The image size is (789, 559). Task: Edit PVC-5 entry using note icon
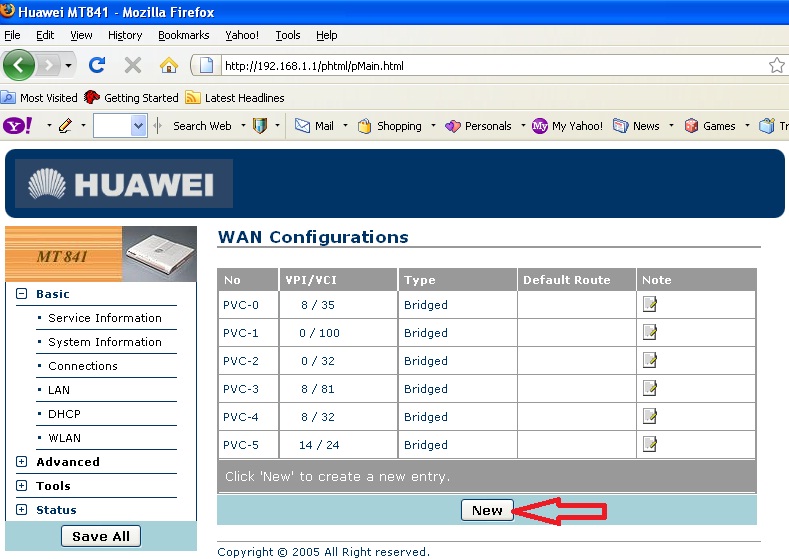pos(650,445)
